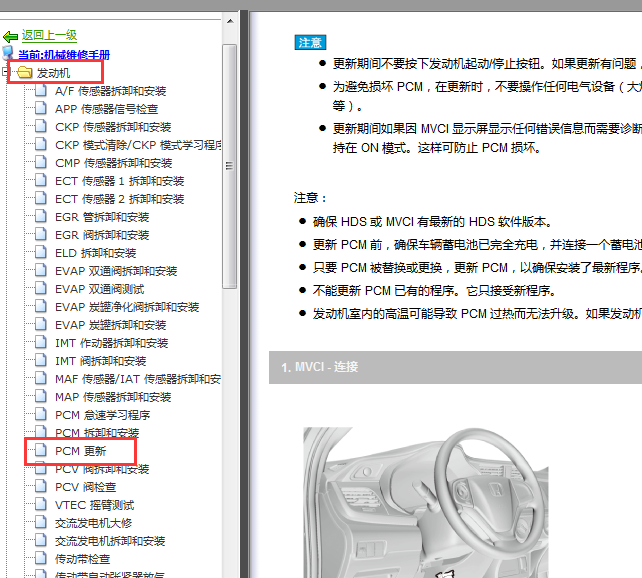Click scroll-up arrow of tree panel
This screenshot has width=642, height=578.
[x=230, y=21]
